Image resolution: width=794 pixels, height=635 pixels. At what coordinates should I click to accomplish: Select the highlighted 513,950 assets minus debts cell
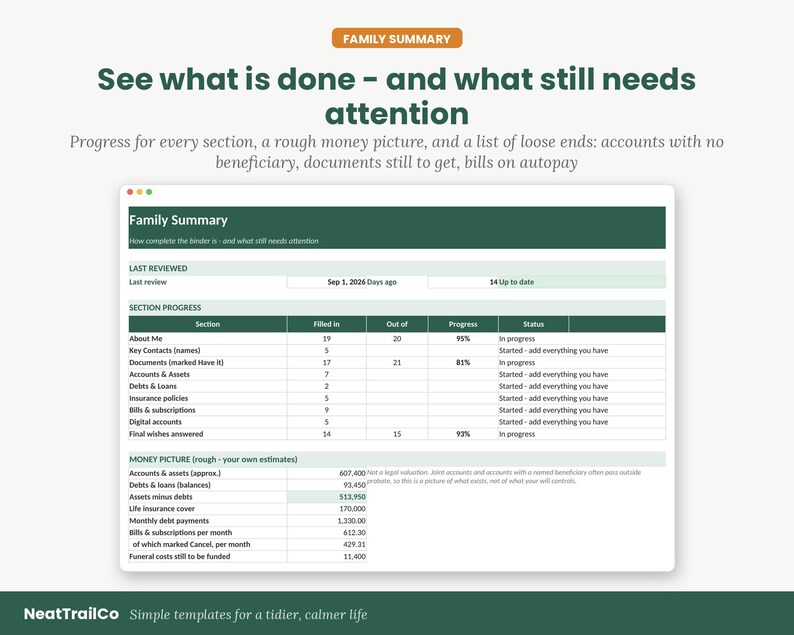pyautogui.click(x=327, y=497)
